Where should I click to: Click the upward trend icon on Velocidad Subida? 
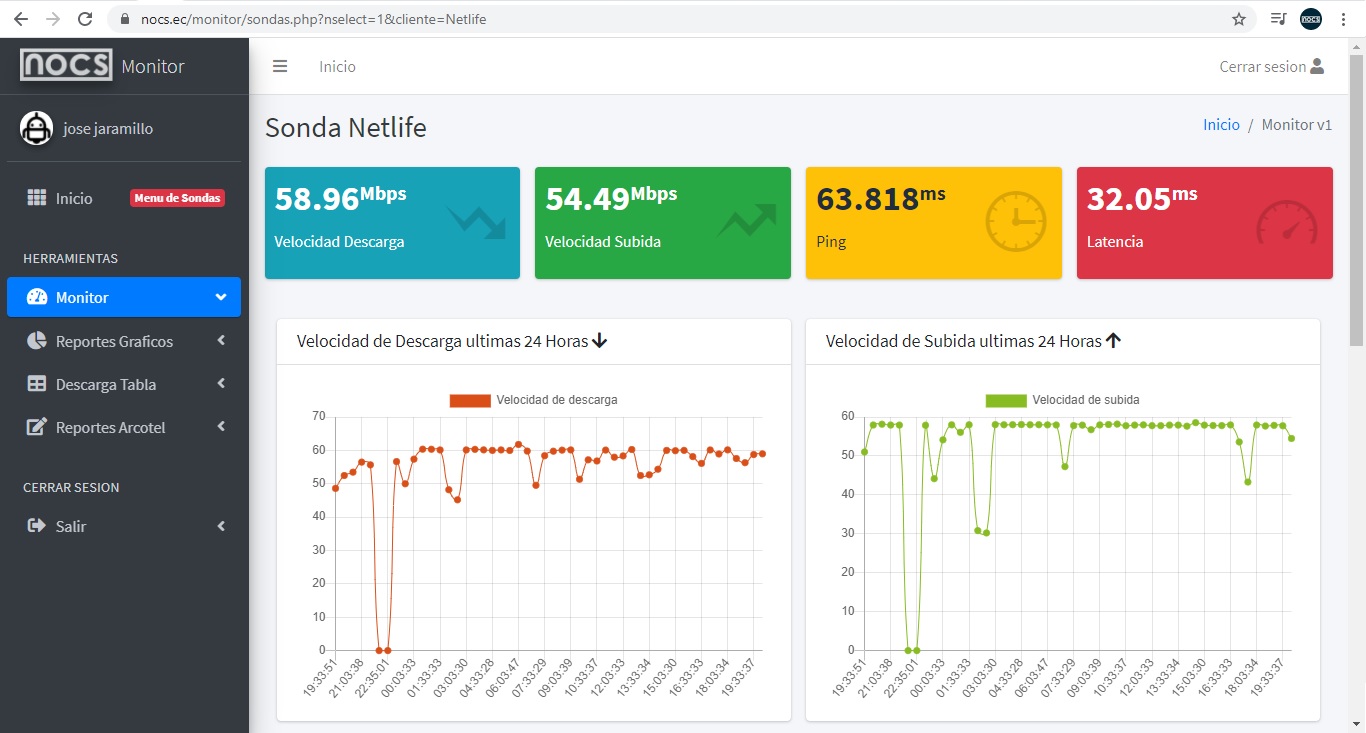(x=746, y=221)
